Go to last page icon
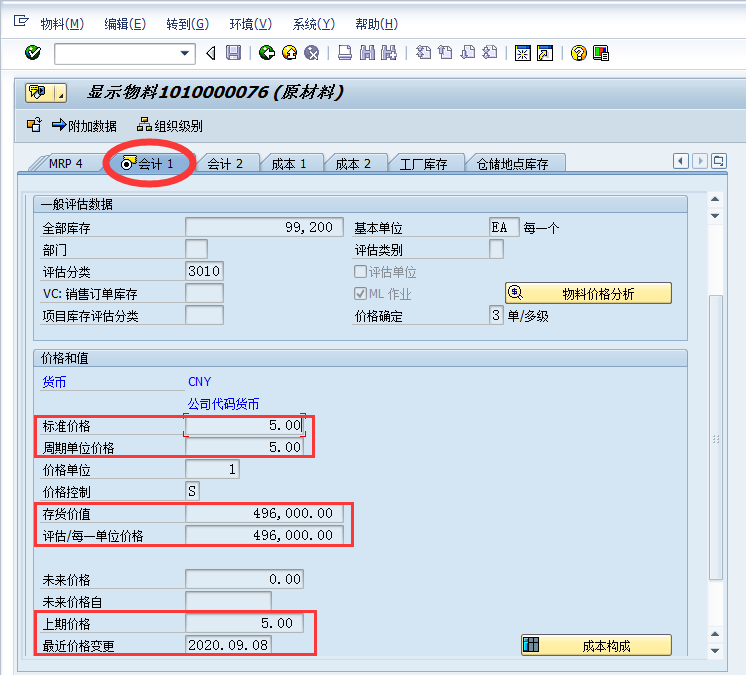 click(x=490, y=52)
